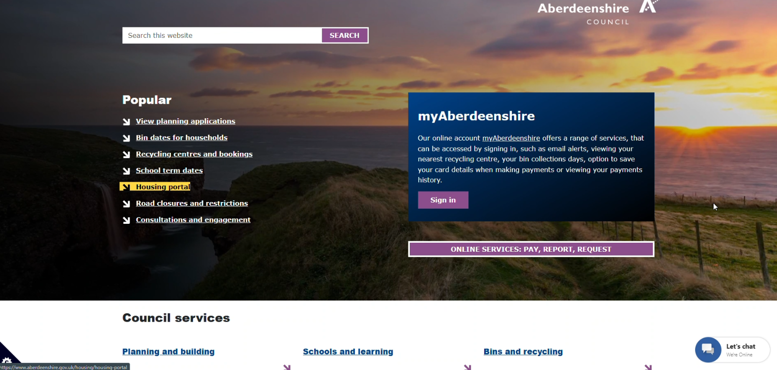Viewport: 777px width, 370px height.
Task: Open School term dates link
Action: tap(169, 170)
